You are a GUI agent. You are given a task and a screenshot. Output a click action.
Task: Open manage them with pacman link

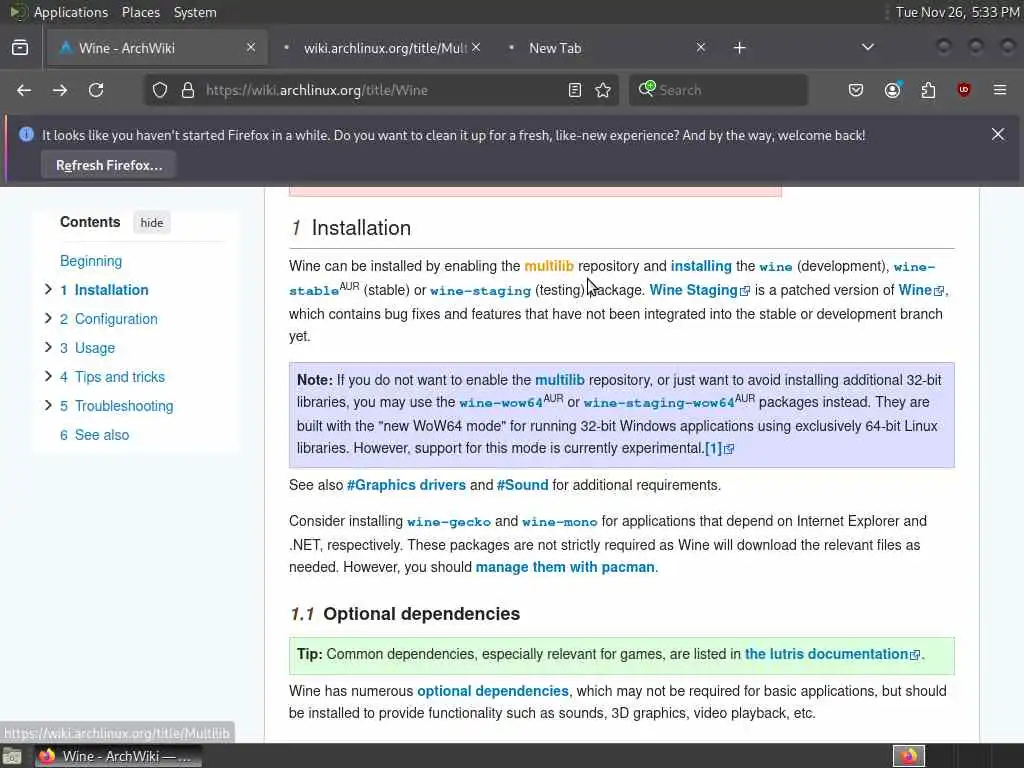[565, 567]
